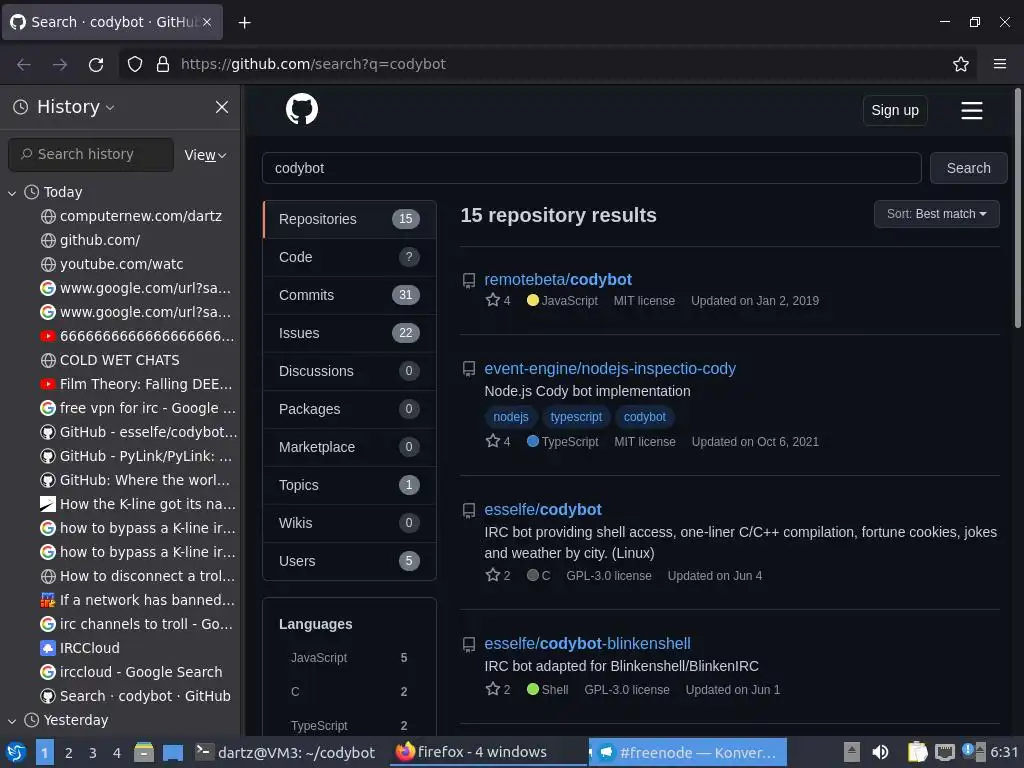Click the Search button
Screen dimensions: 1024x768
click(968, 168)
